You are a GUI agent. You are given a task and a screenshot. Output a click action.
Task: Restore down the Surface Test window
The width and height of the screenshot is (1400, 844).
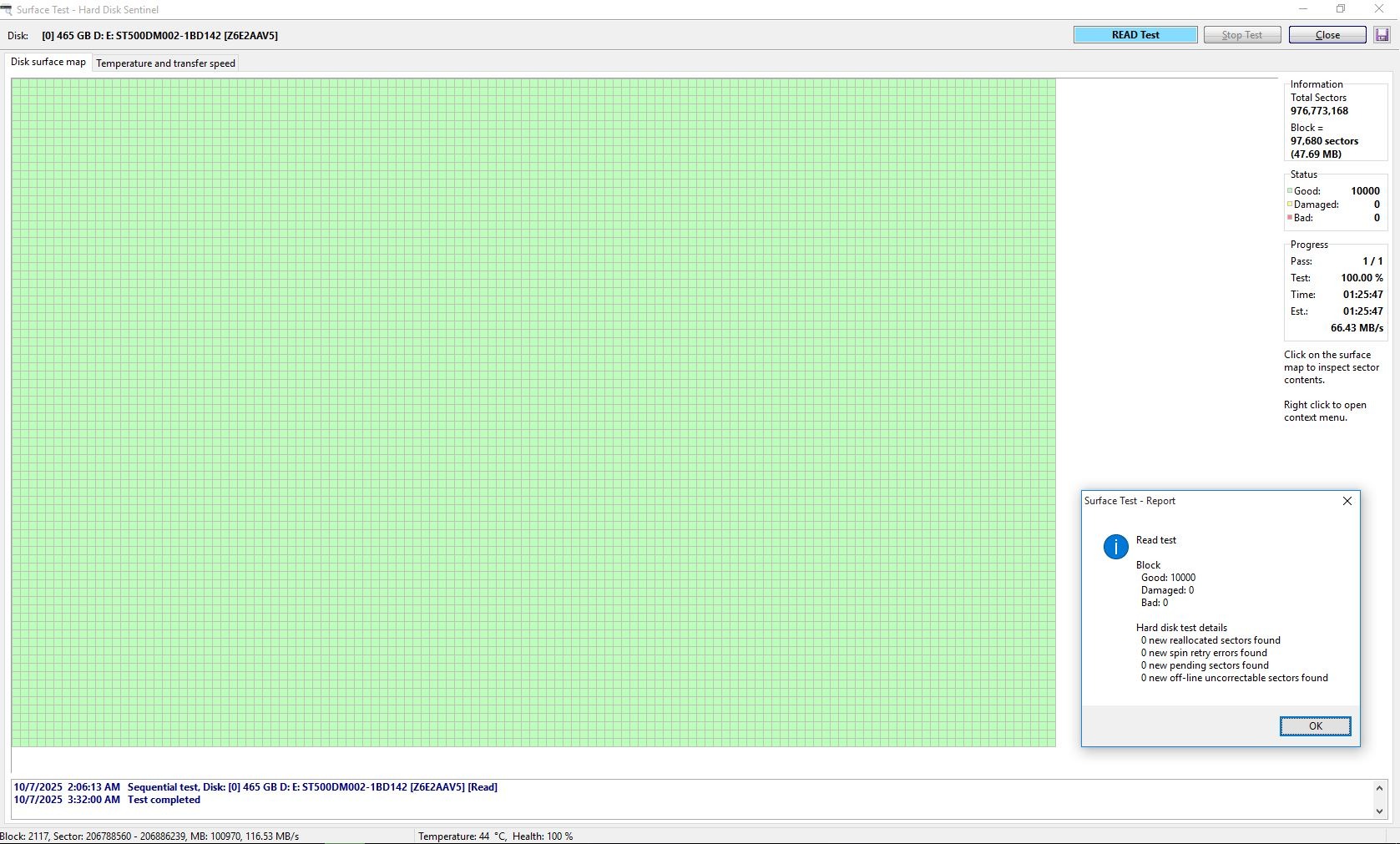1341,9
